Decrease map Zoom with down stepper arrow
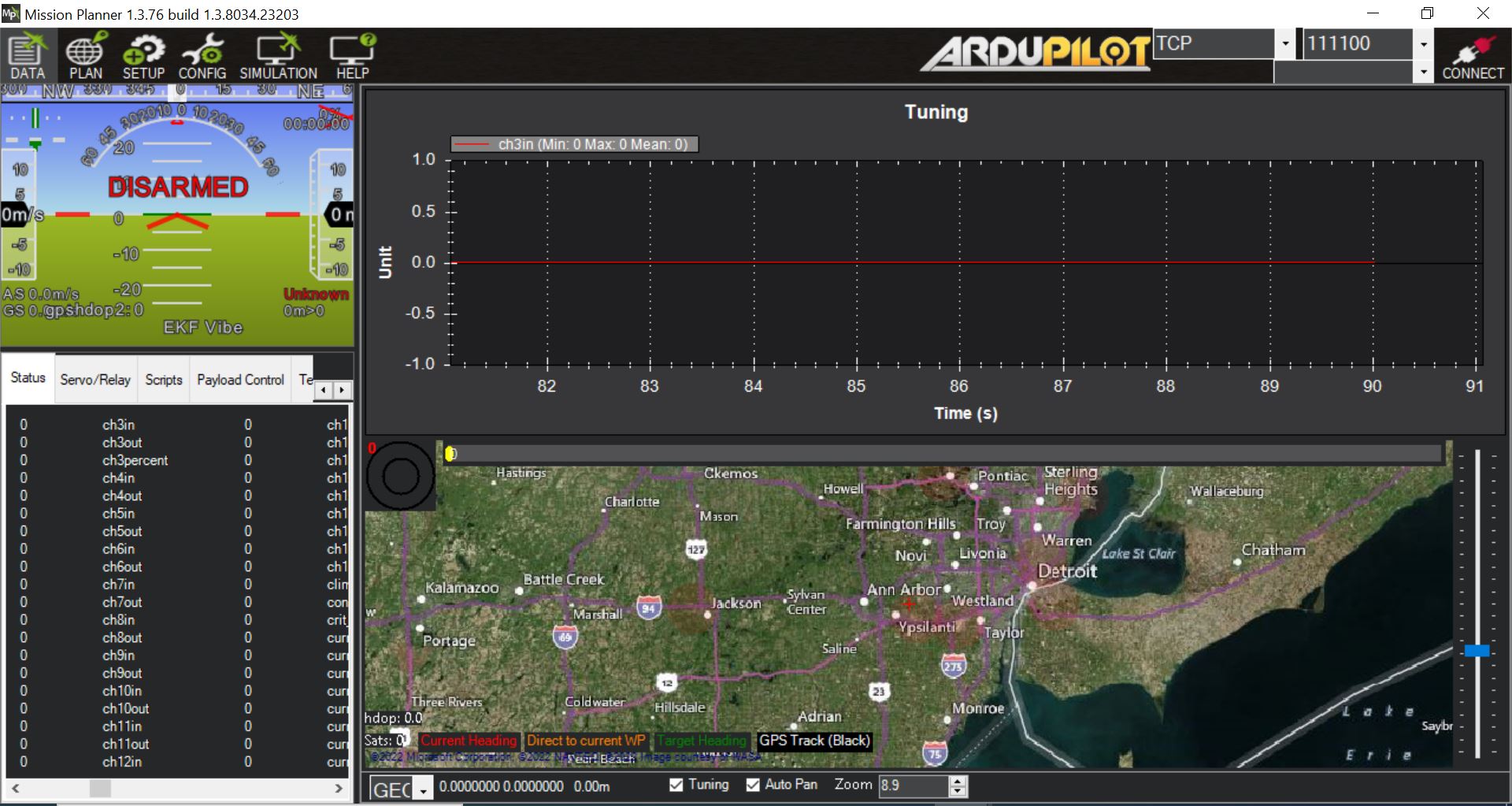This screenshot has height=806, width=1512. click(958, 791)
